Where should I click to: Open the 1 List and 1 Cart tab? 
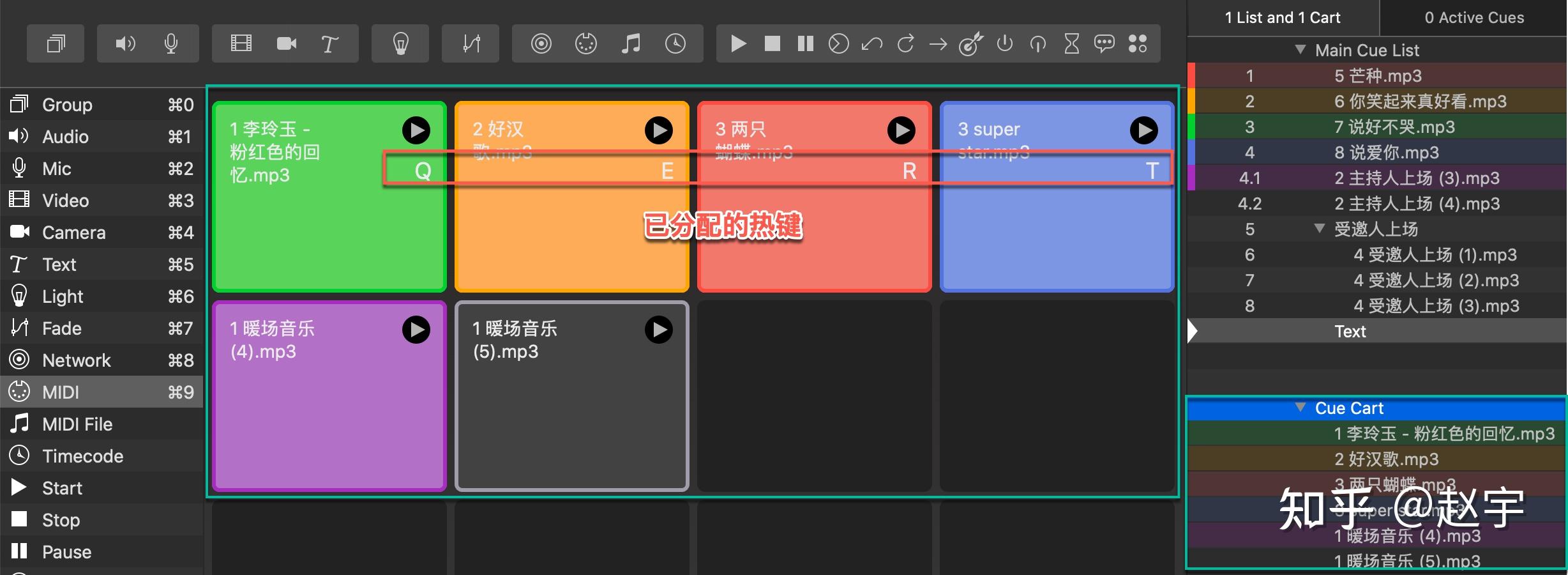coord(1282,18)
